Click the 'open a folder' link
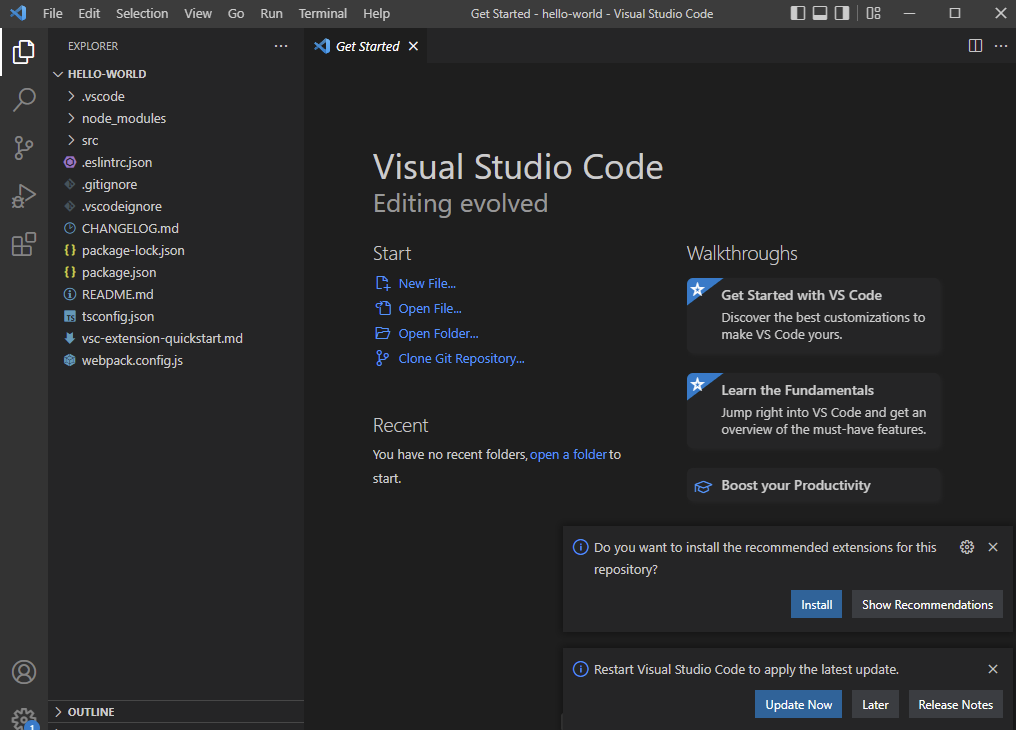This screenshot has width=1016, height=730. (x=568, y=454)
